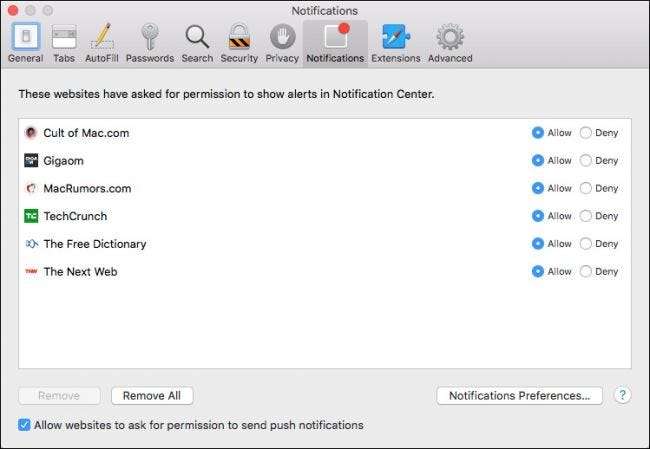
Task: Select Deny for Gigaom
Action: click(586, 161)
